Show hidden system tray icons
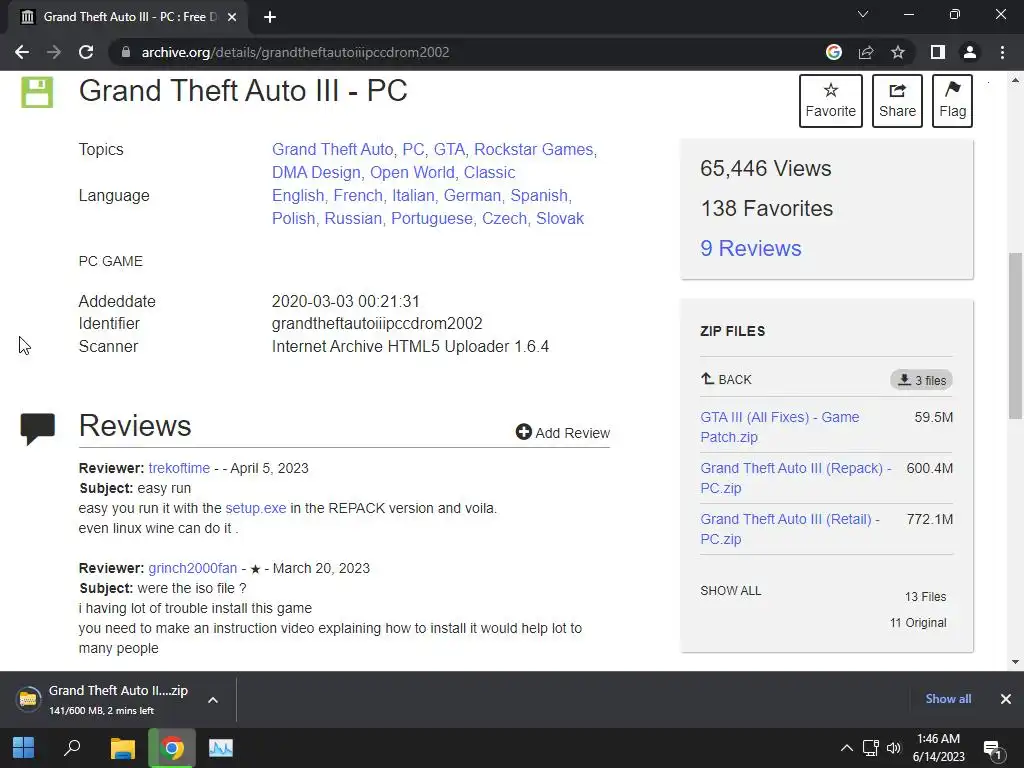 (x=846, y=748)
